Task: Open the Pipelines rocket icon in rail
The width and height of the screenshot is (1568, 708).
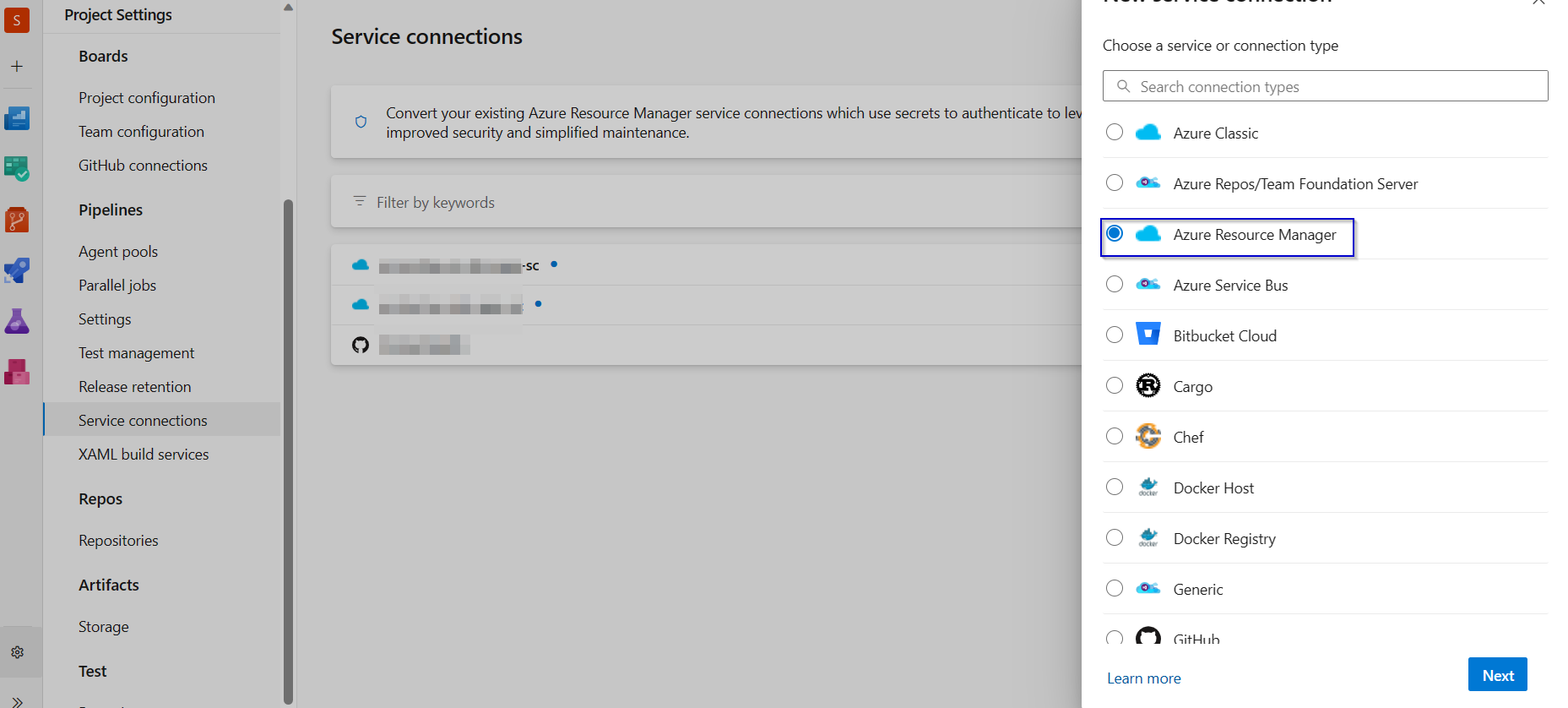Action: click(x=17, y=270)
